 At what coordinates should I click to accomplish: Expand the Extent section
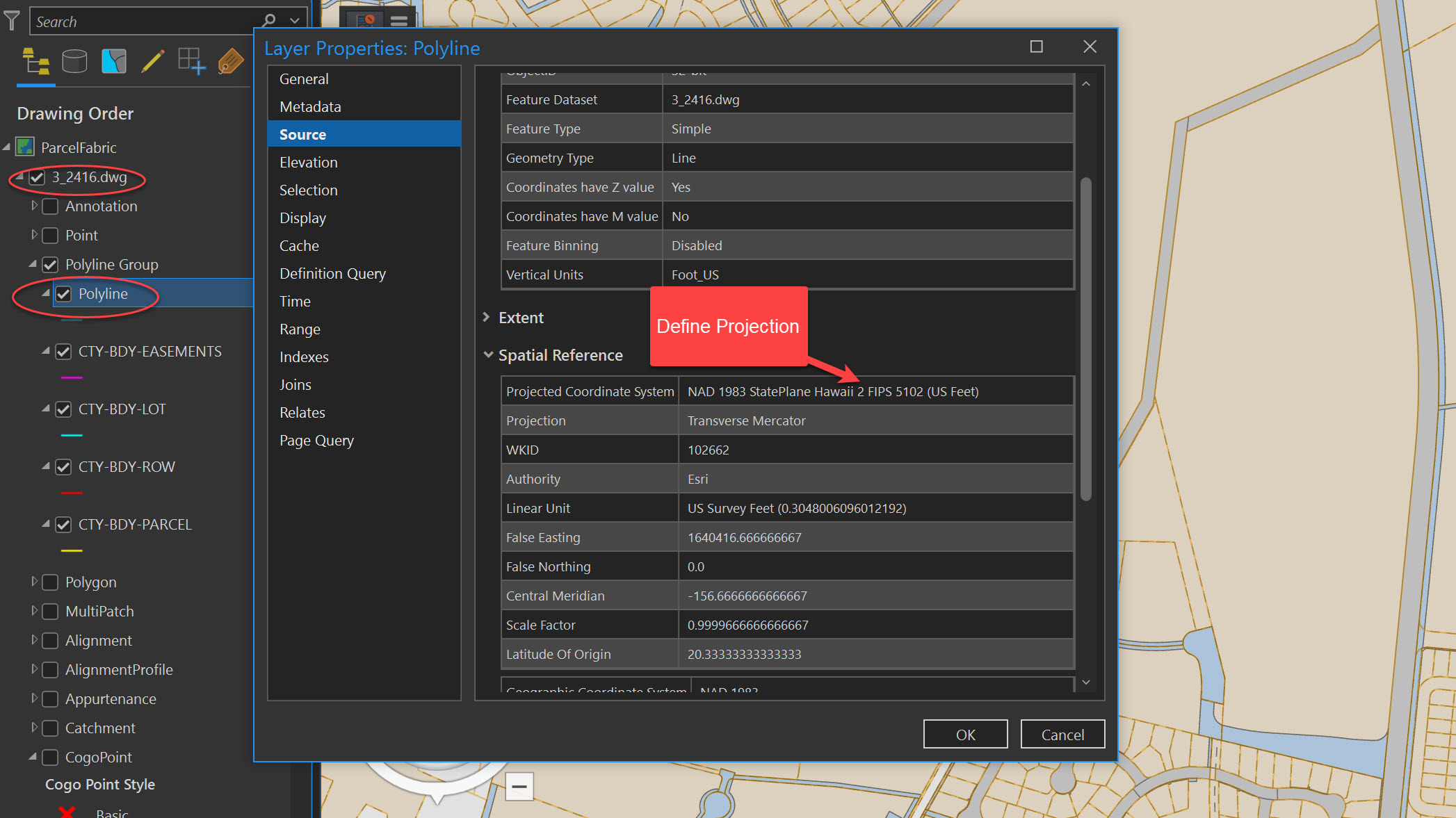(x=486, y=318)
